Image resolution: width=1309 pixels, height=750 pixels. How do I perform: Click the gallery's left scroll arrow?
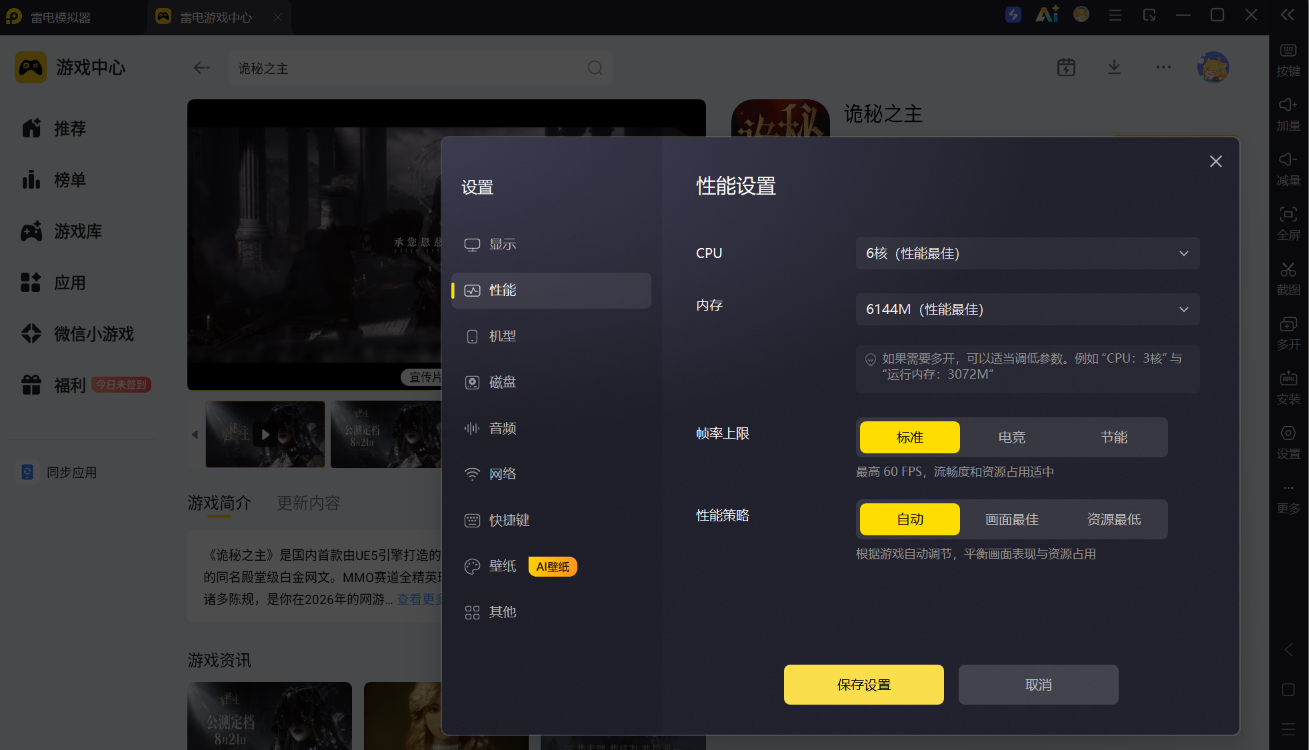point(195,434)
